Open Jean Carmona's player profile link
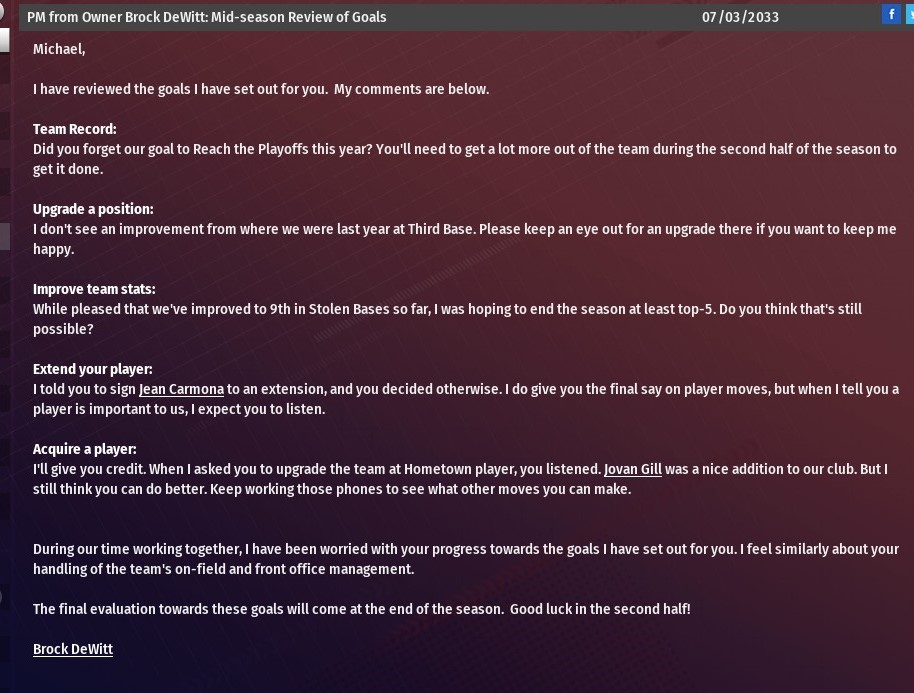Screen dimensions: 914x693 click(181, 389)
